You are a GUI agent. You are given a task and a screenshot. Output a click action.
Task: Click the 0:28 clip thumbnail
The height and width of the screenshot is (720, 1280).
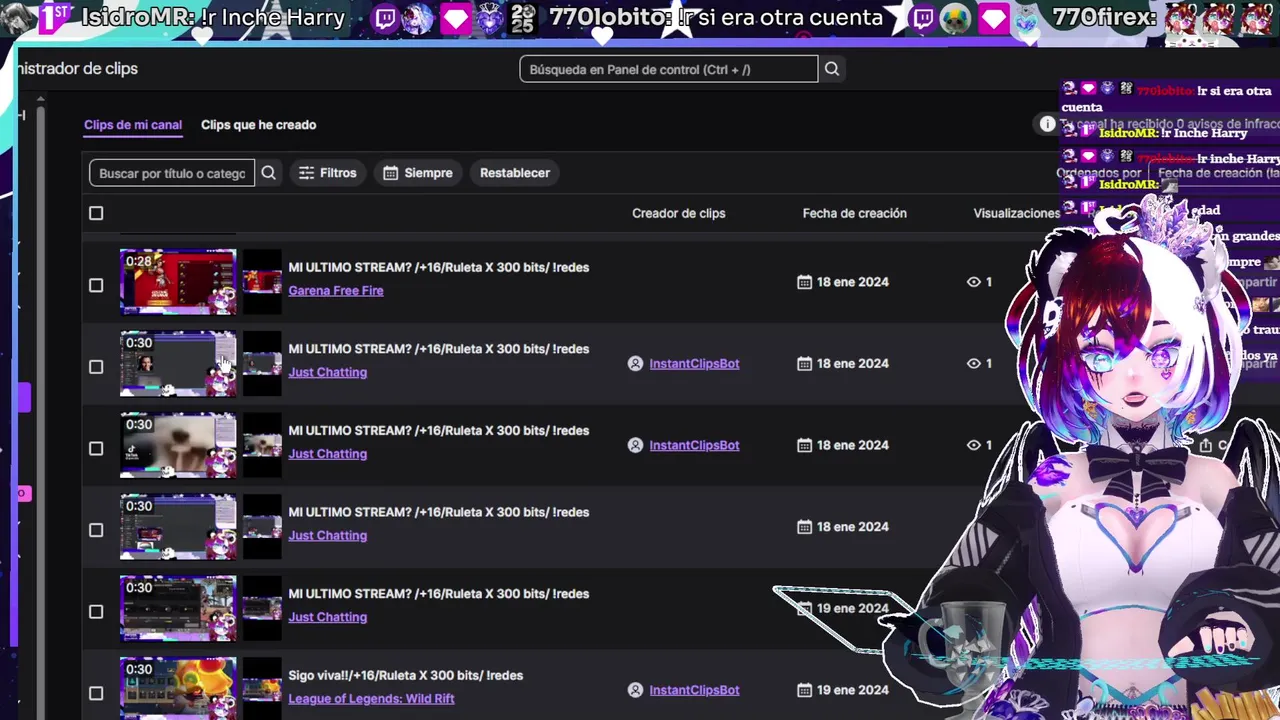[x=178, y=282]
